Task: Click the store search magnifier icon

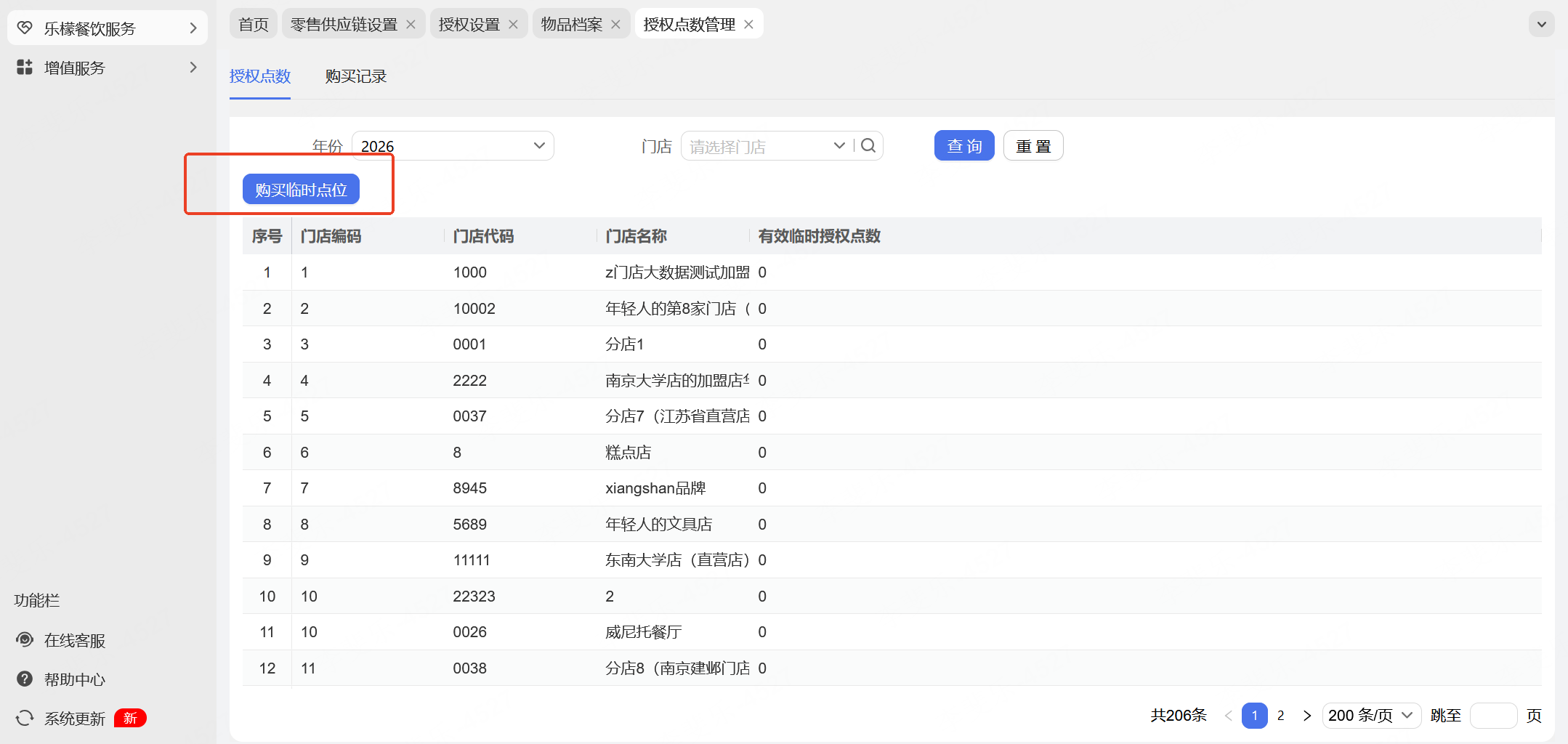Action: [868, 146]
